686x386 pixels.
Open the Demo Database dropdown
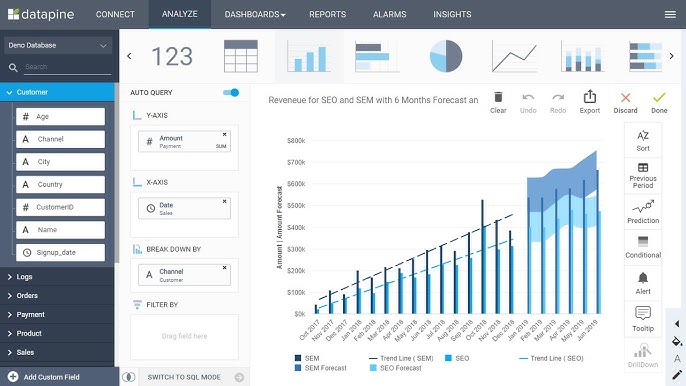[57, 45]
